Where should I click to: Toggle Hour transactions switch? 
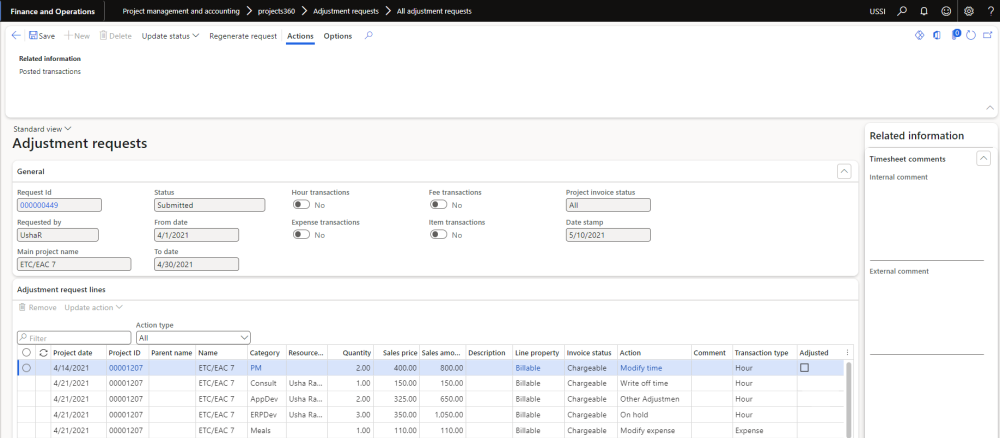pyautogui.click(x=300, y=205)
